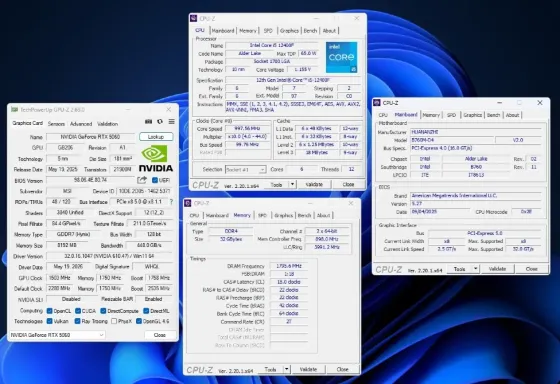Click Tools button in CPU-Z Mainboard window

(459, 269)
